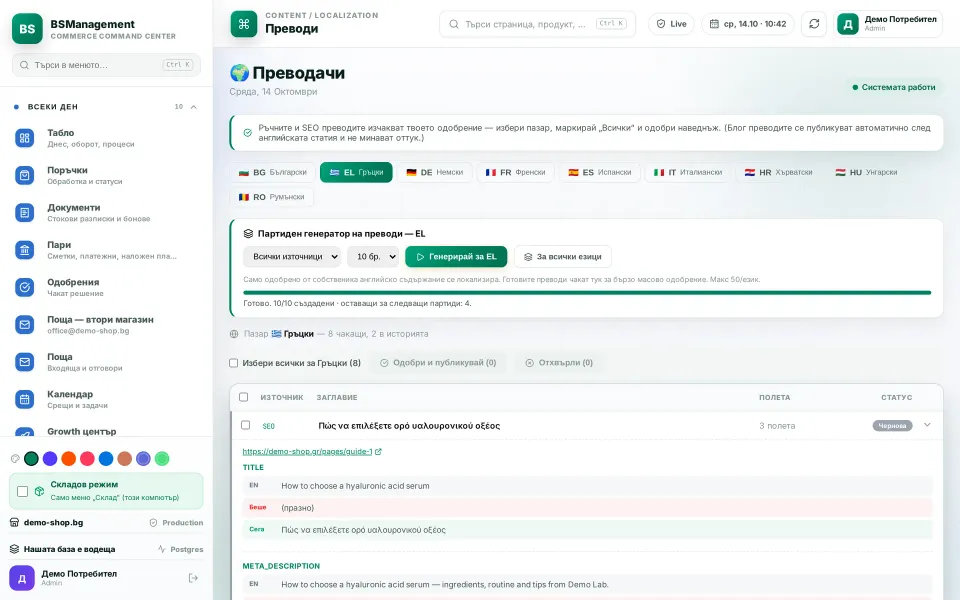Image resolution: width=960 pixels, height=600 pixels.
Task: Pick the blue theme swatch
Action: [x=106, y=459]
